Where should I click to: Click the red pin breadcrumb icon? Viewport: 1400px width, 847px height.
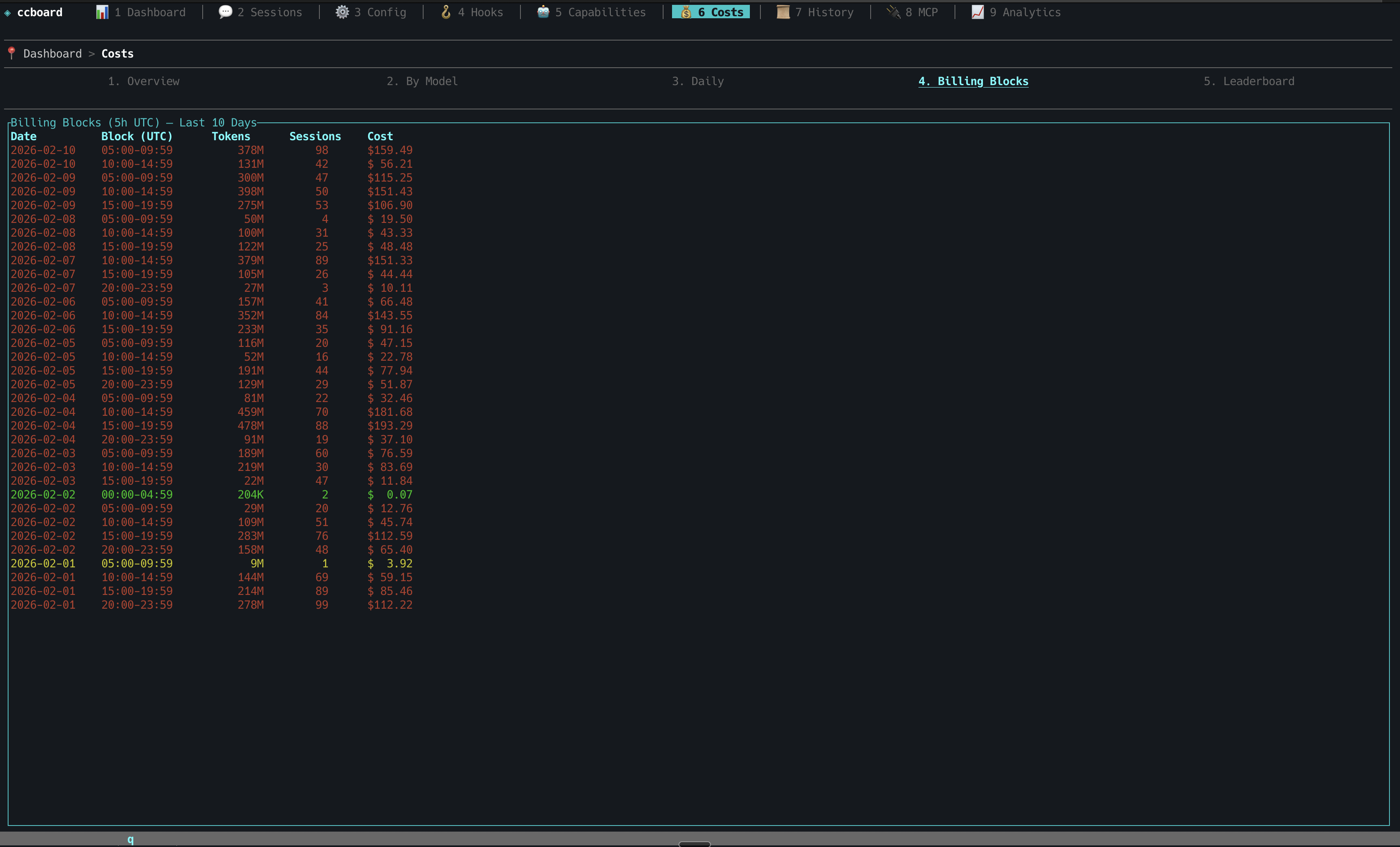pyautogui.click(x=11, y=53)
